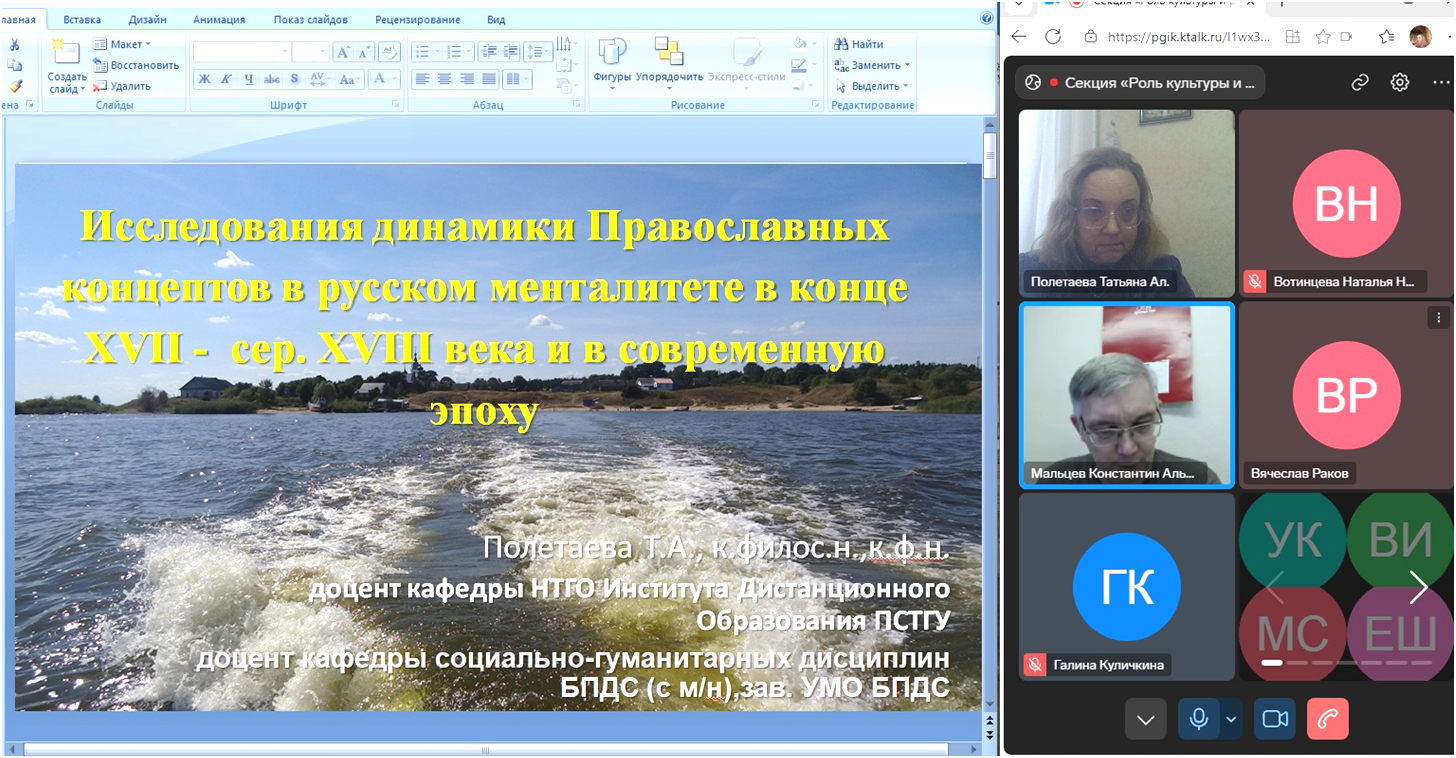Image resolution: width=1456 pixels, height=758 pixels.
Task: Select Галина Куличкина participant tile
Action: 1126,588
